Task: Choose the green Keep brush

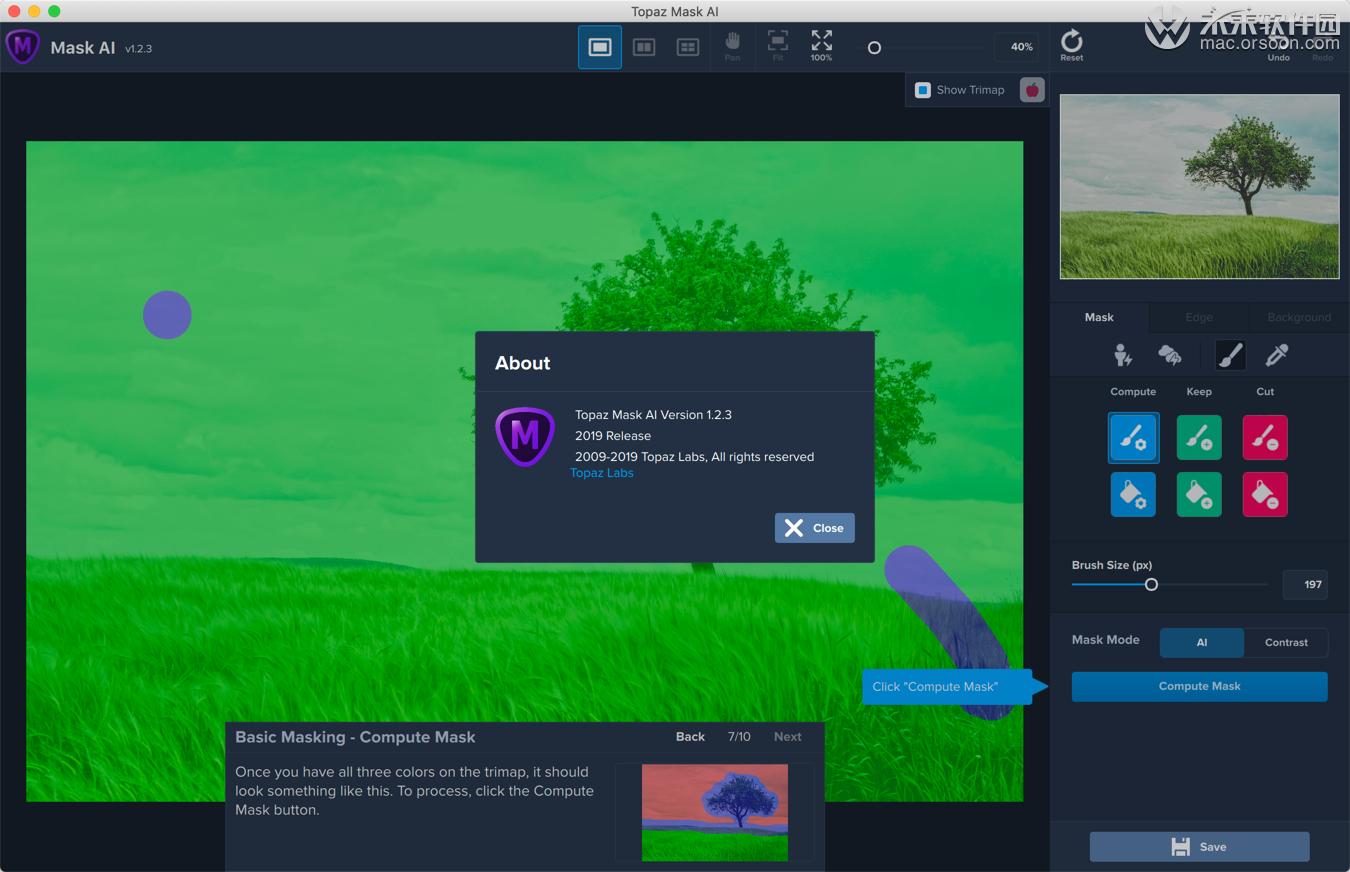Action: tap(1199, 438)
